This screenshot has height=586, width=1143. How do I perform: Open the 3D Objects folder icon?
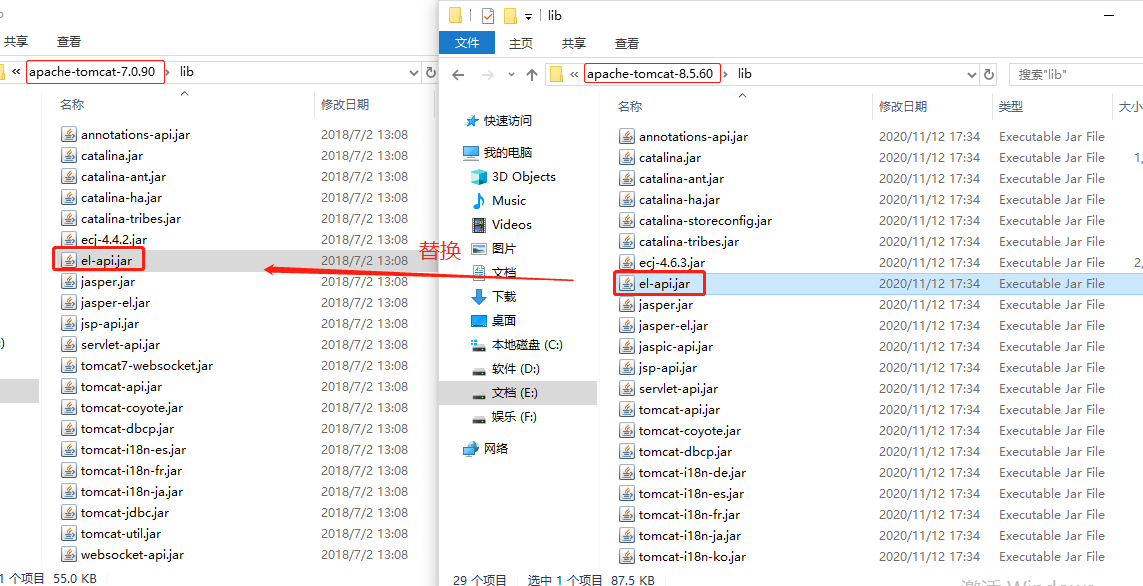(x=479, y=176)
